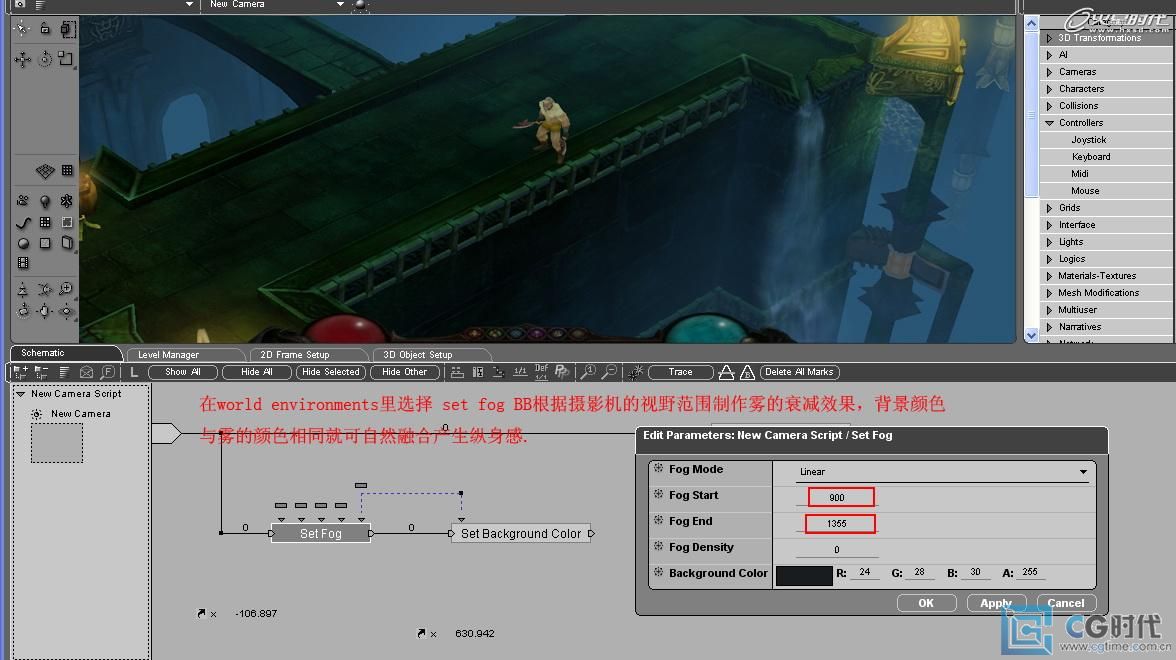This screenshot has height=660, width=1176.
Task: Click the sphere material icon
Action: [23, 243]
